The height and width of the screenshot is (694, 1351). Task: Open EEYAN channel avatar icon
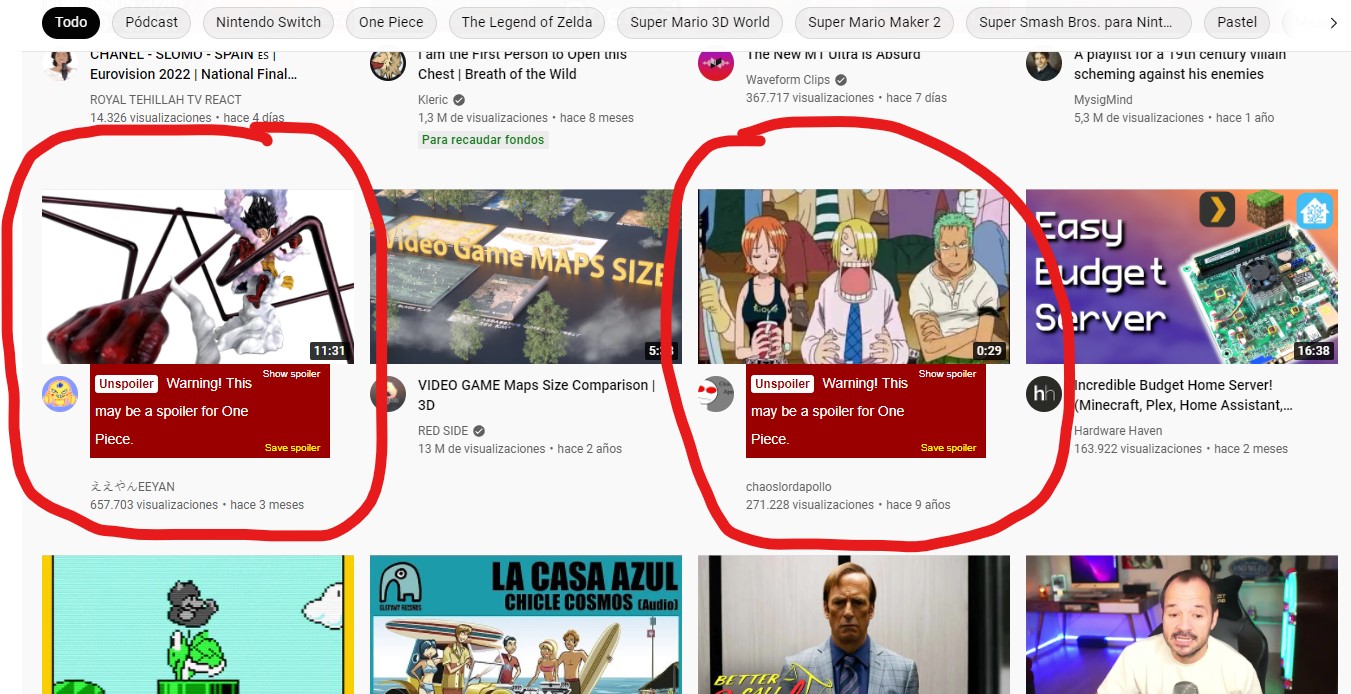pyautogui.click(x=60, y=394)
